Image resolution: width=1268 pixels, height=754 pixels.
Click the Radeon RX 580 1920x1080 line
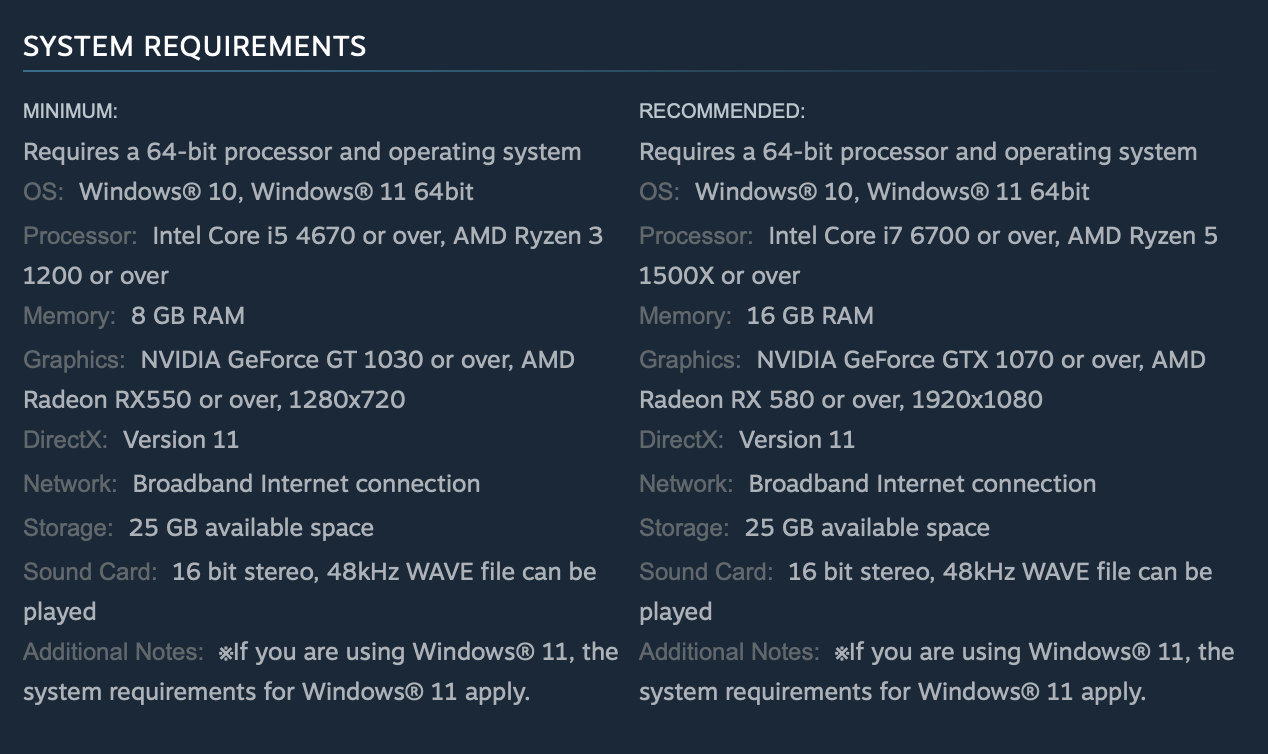[840, 400]
